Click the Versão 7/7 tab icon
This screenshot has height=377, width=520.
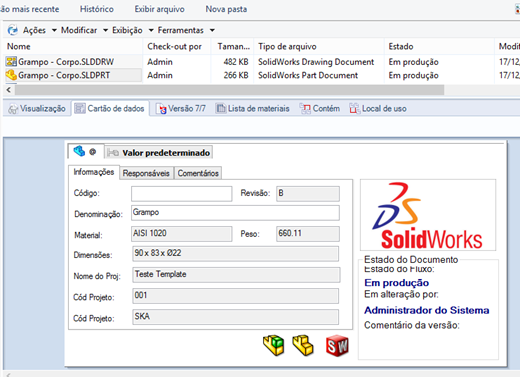tap(161, 109)
